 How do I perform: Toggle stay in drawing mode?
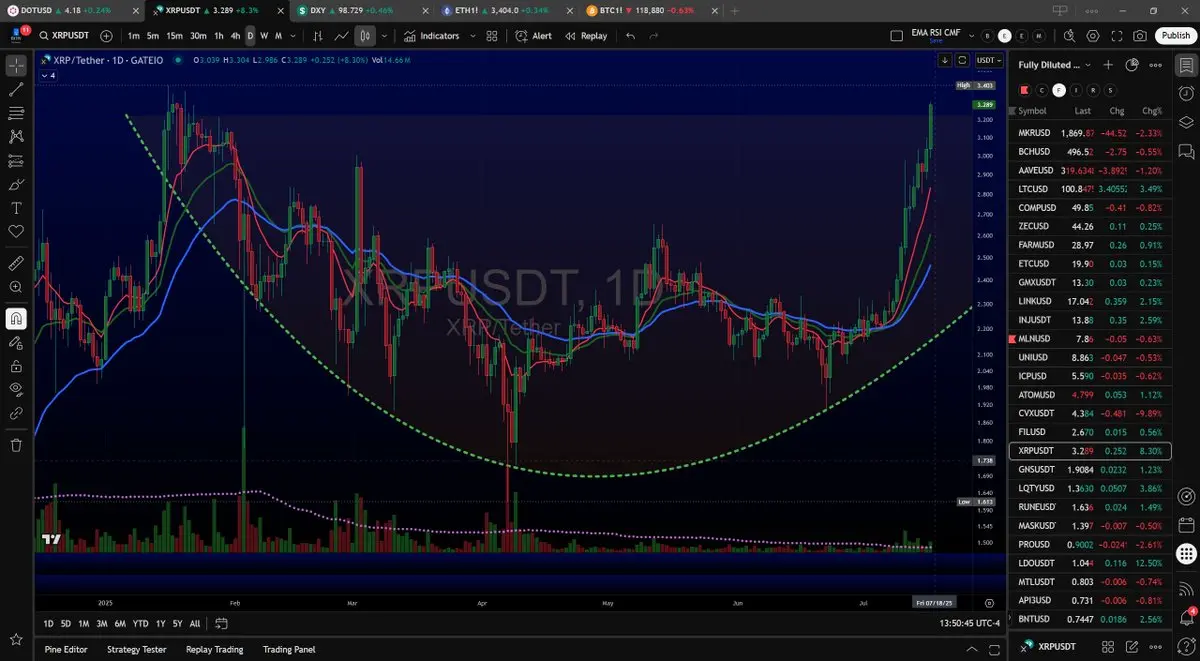point(16,342)
